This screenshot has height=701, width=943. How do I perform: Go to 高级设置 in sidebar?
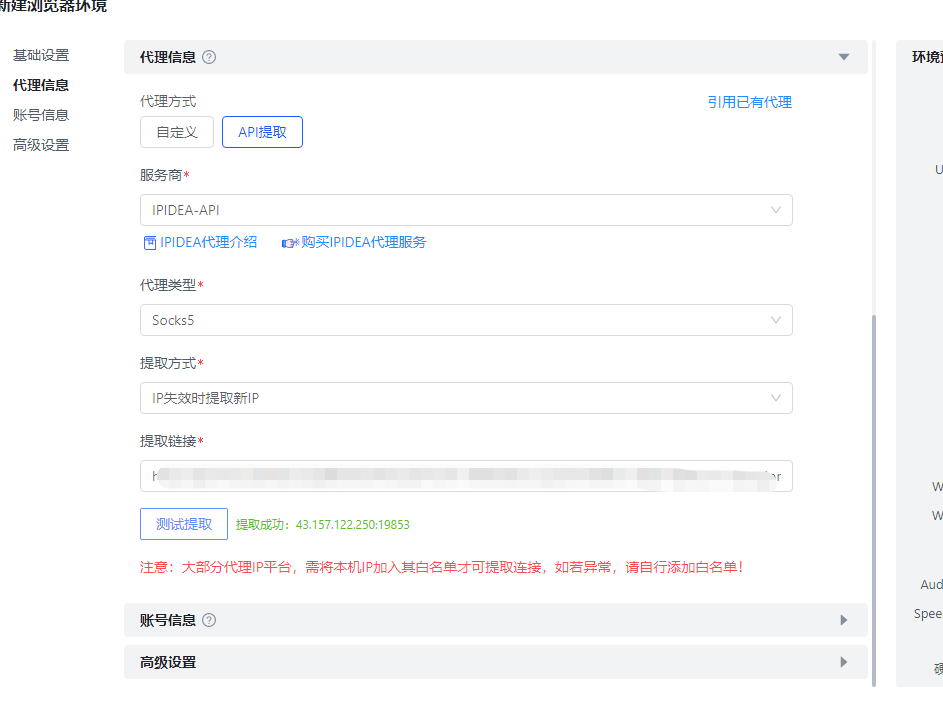41,145
